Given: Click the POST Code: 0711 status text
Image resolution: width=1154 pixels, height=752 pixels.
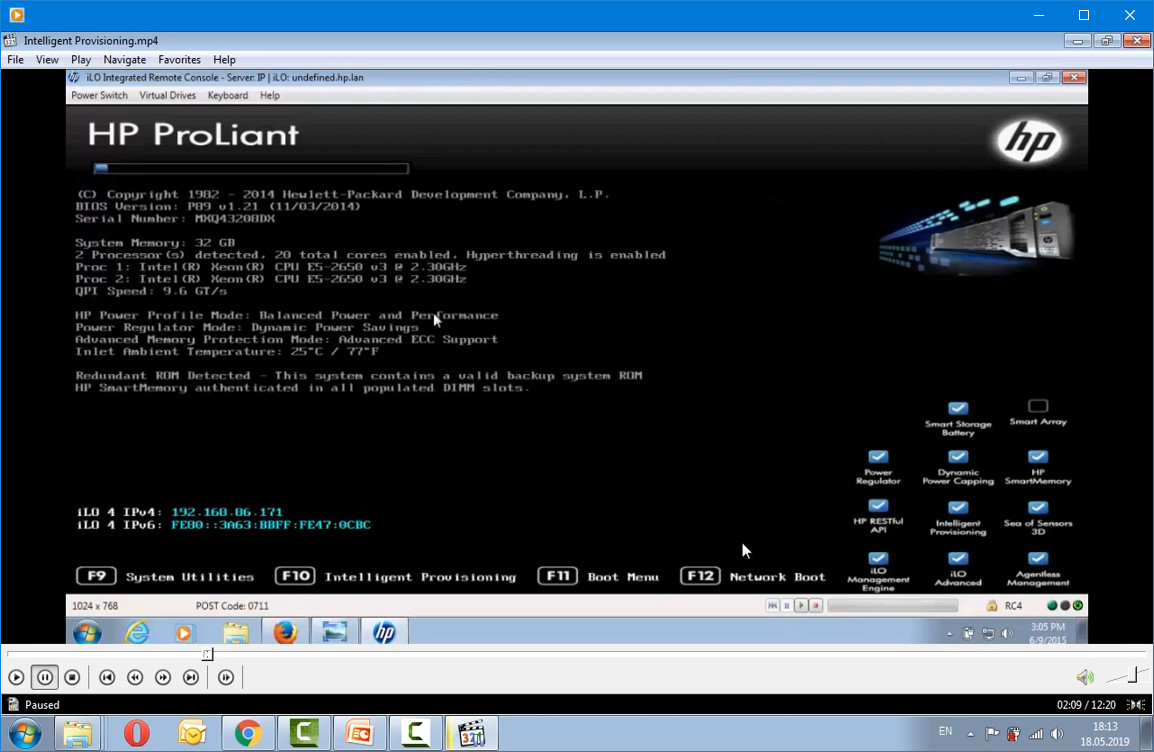Looking at the screenshot, I should point(232,606).
